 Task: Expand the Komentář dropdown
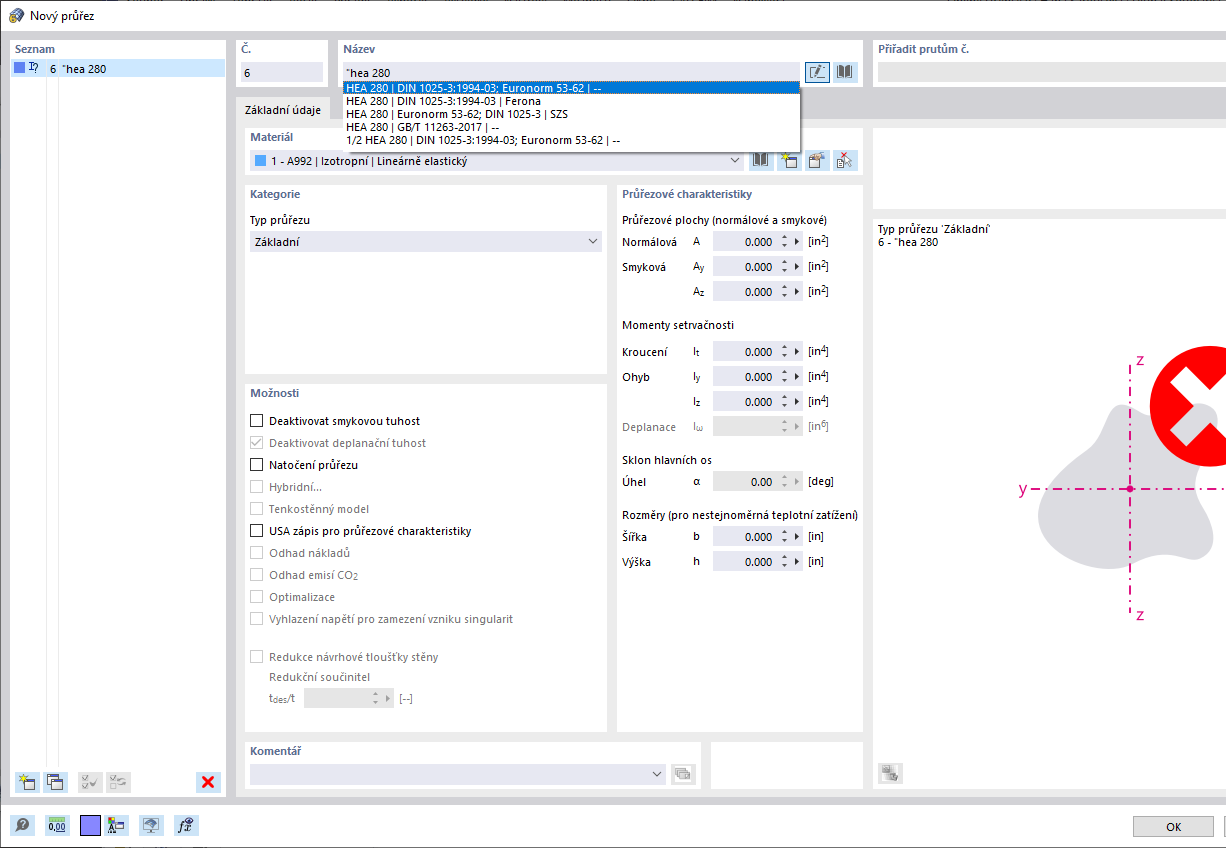coord(657,774)
